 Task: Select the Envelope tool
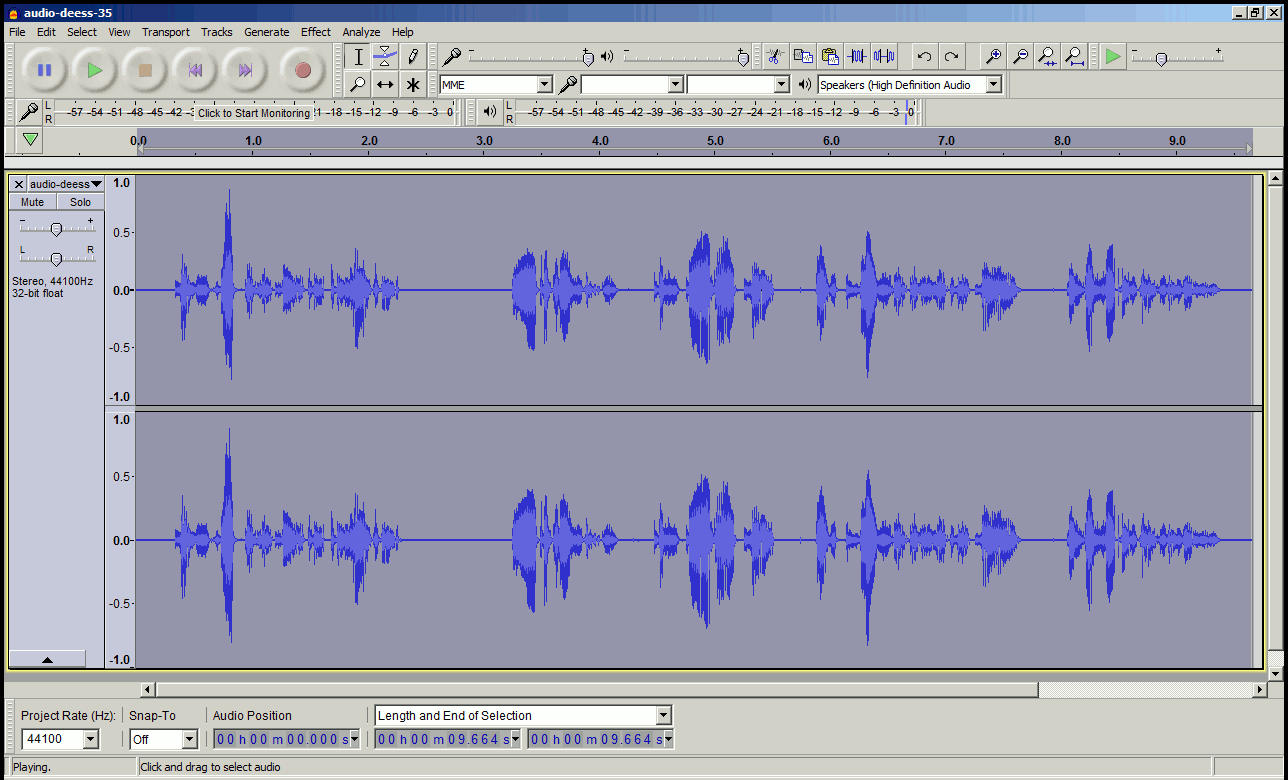point(385,57)
